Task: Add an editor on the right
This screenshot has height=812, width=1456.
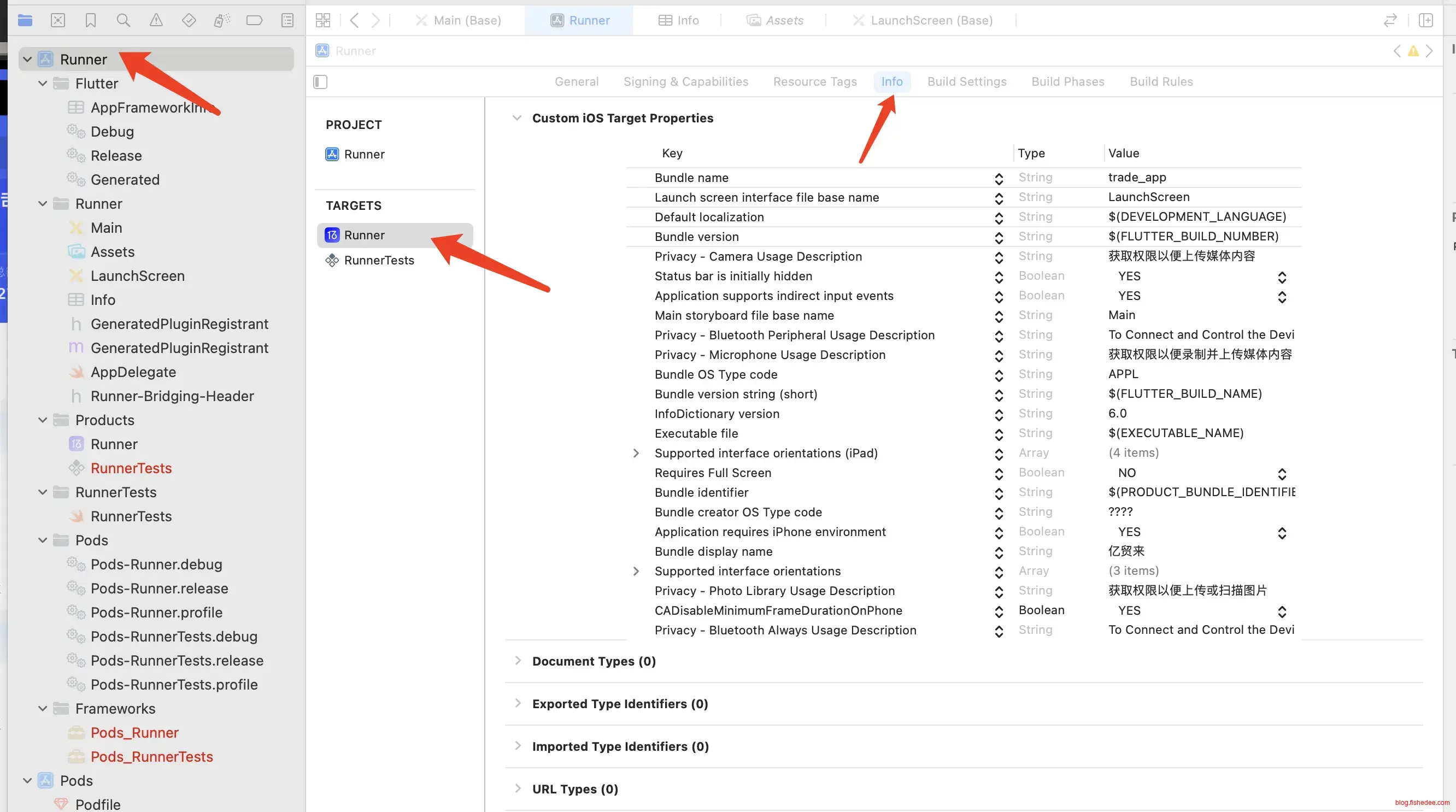Action: (x=1425, y=20)
